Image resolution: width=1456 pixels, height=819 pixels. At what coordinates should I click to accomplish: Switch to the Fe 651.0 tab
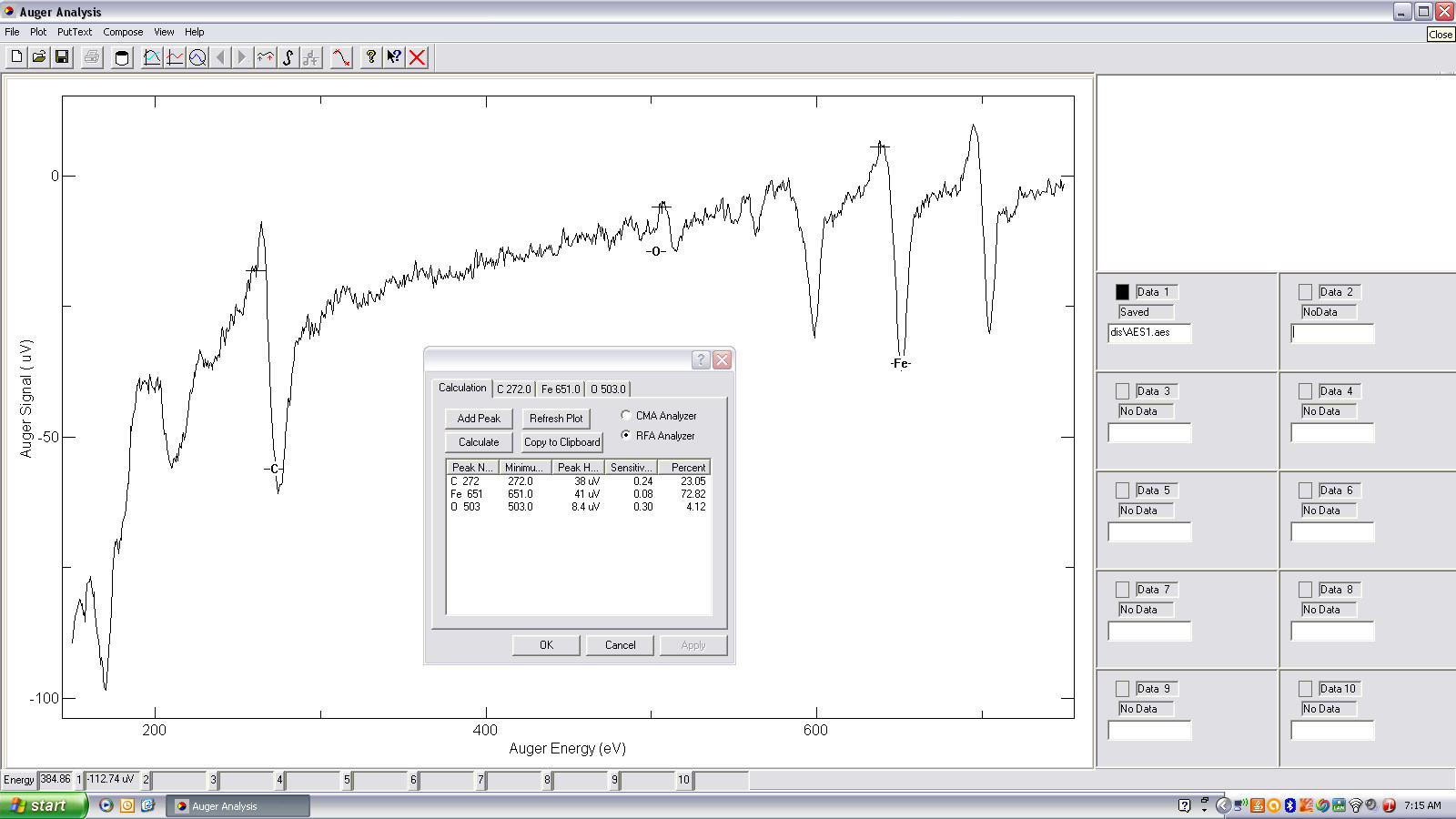(560, 389)
